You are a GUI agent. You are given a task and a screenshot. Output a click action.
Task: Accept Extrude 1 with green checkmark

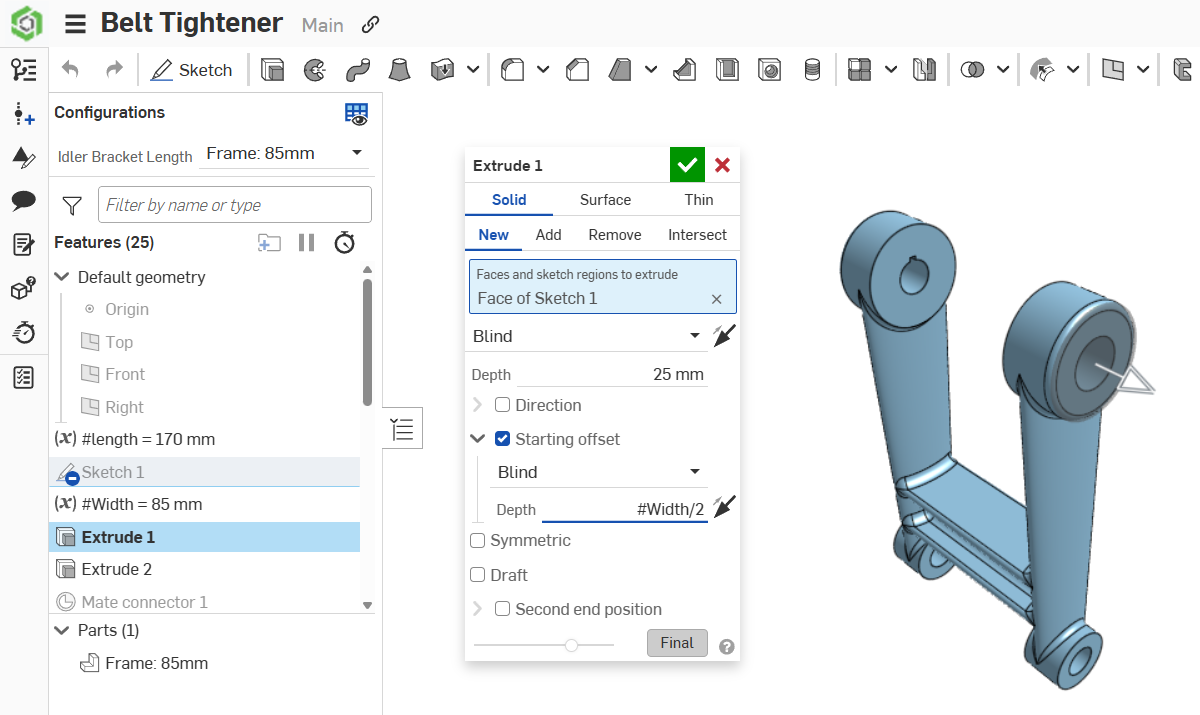point(687,165)
